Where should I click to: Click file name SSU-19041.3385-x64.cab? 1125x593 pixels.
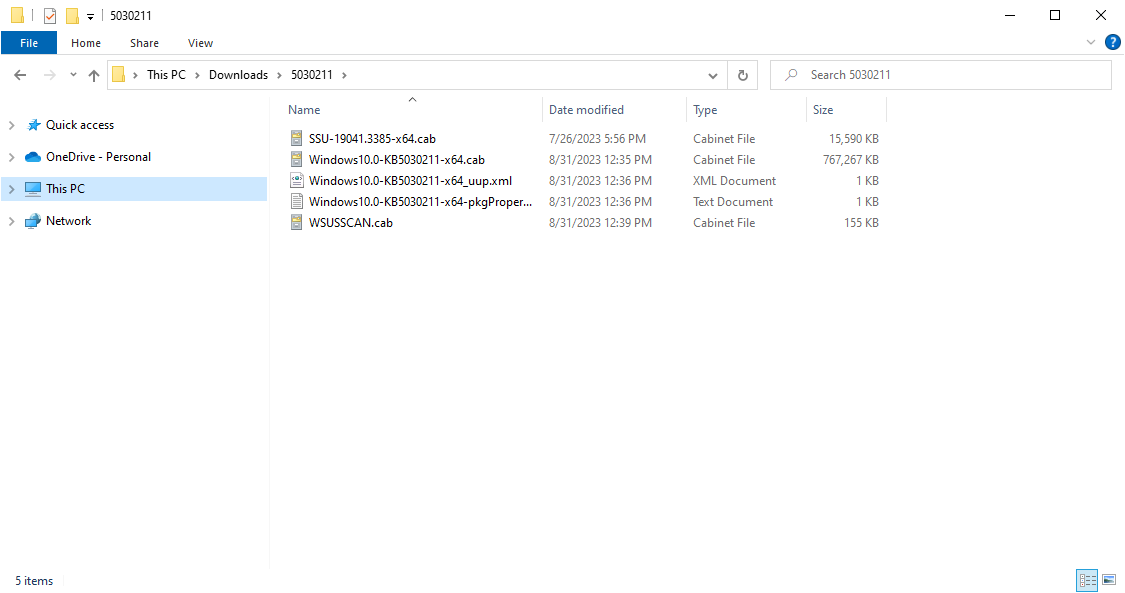[x=372, y=138]
